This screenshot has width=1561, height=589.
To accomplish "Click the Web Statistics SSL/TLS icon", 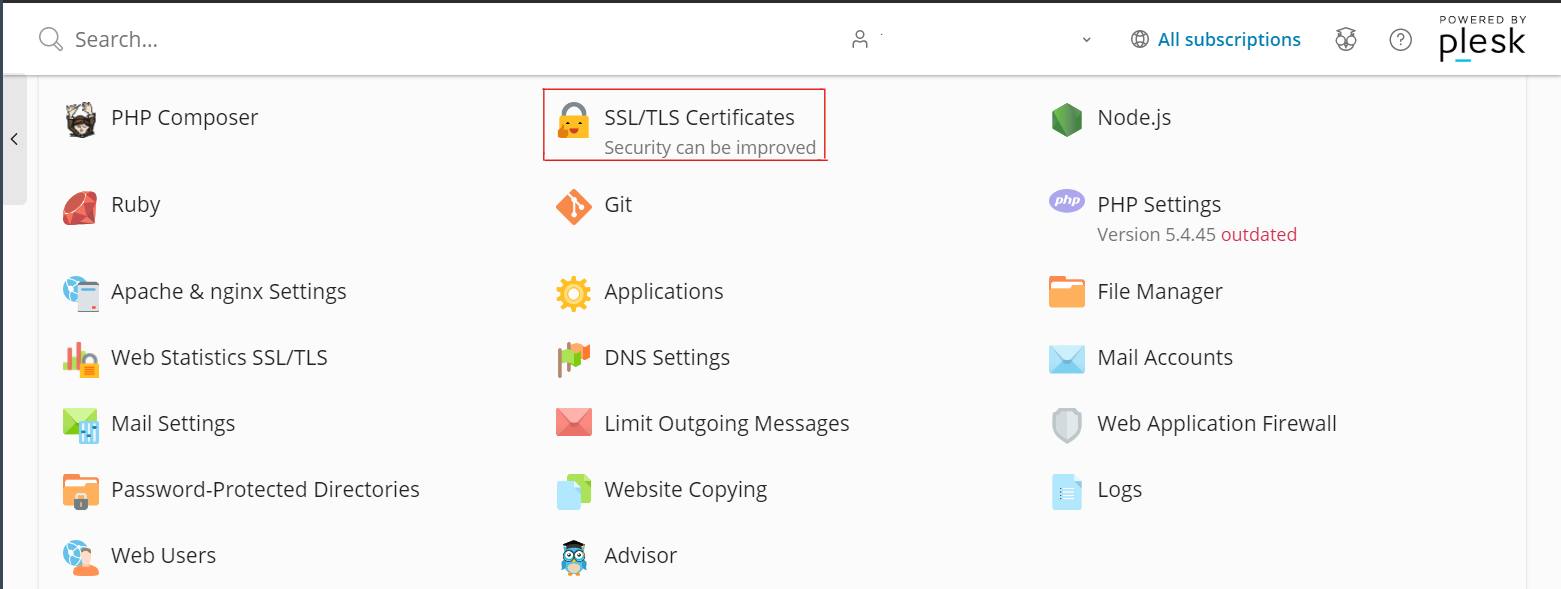I will [80, 359].
